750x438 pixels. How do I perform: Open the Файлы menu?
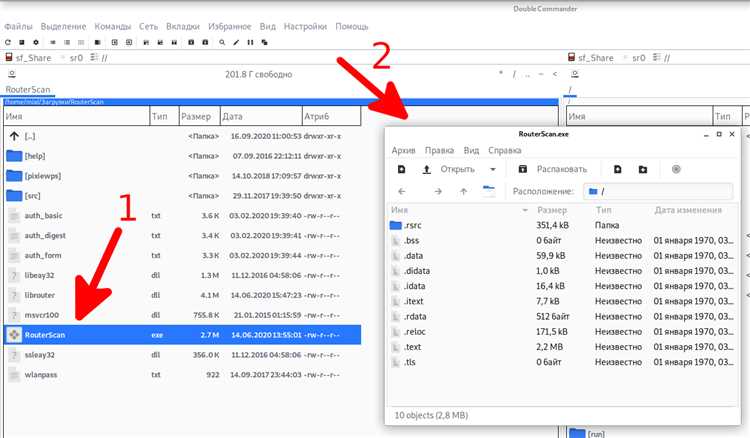click(x=18, y=26)
